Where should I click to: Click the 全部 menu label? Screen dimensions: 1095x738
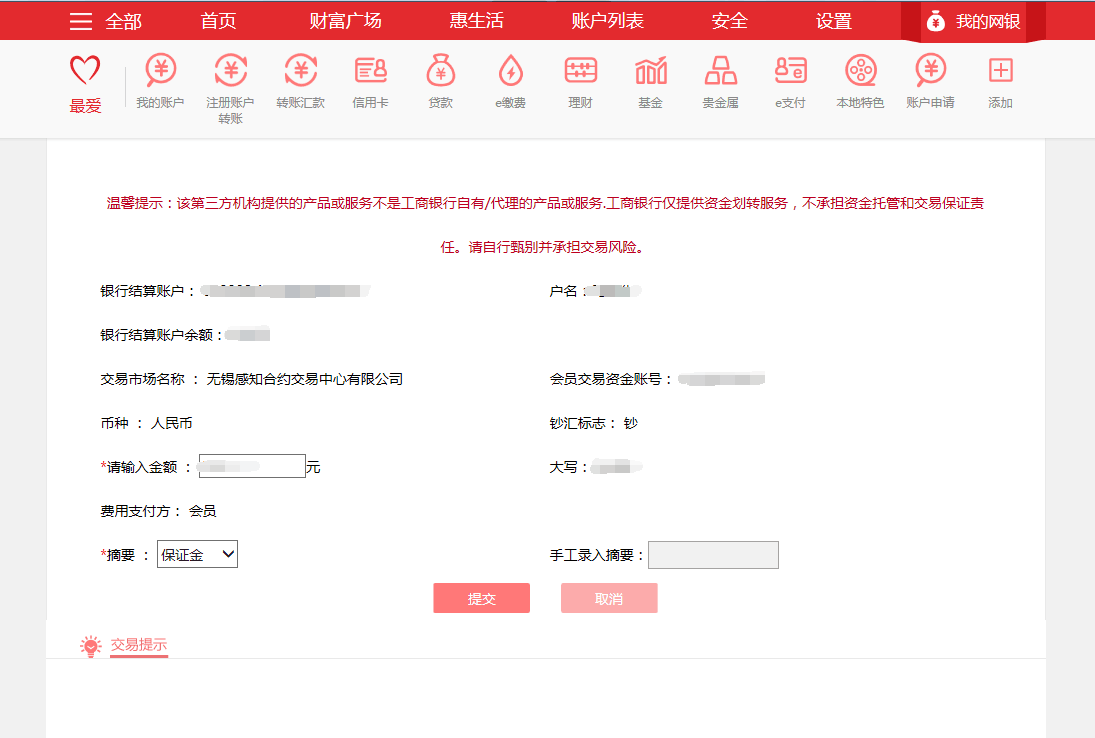coord(124,22)
